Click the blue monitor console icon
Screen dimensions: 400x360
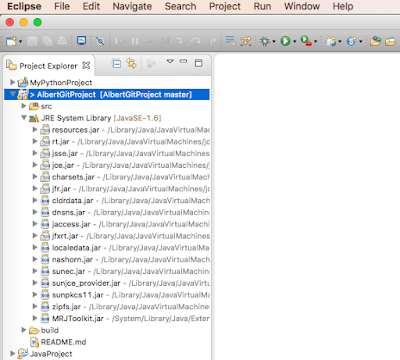click(x=81, y=41)
